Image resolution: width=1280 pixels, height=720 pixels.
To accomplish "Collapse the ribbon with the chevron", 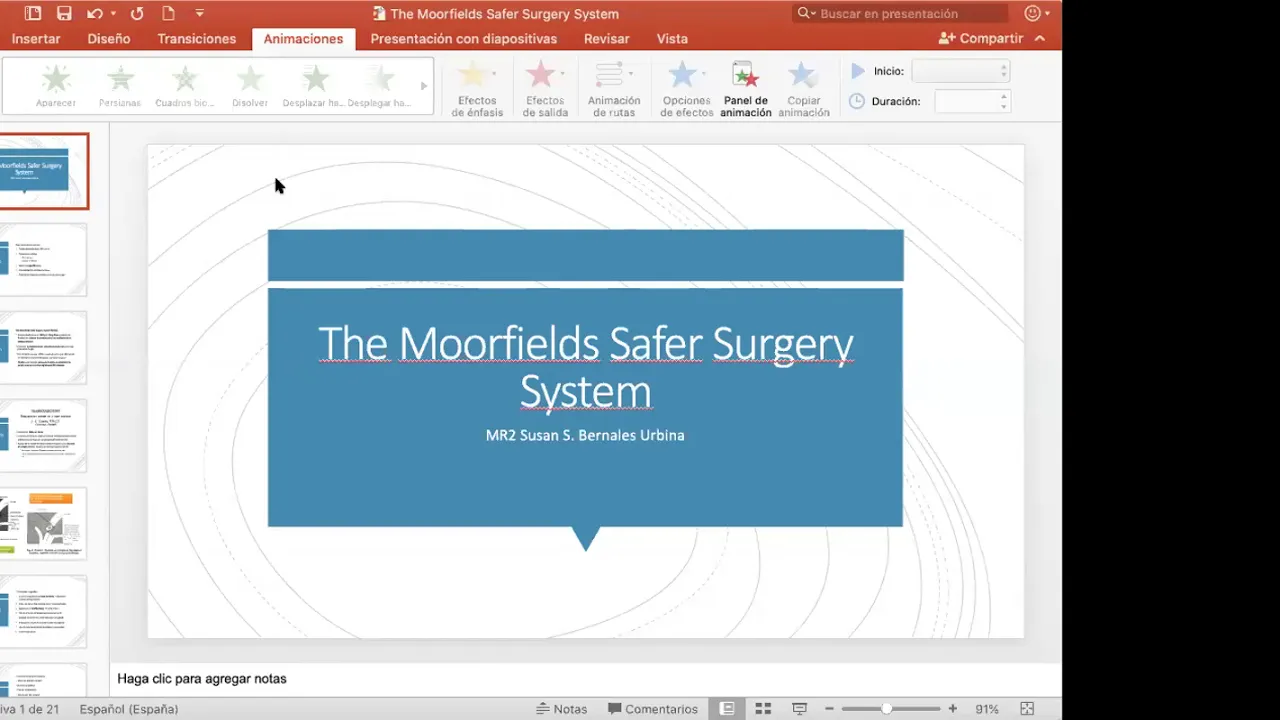I will coord(1040,39).
